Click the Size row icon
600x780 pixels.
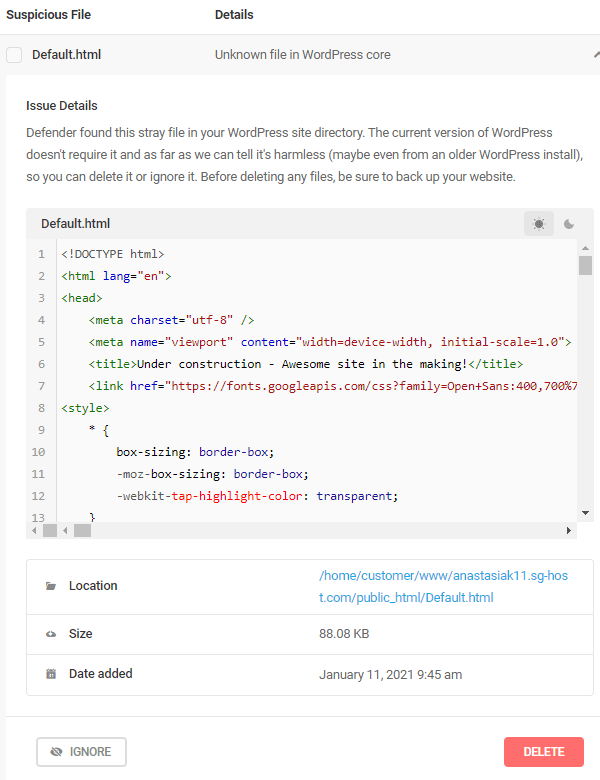click(x=51, y=634)
